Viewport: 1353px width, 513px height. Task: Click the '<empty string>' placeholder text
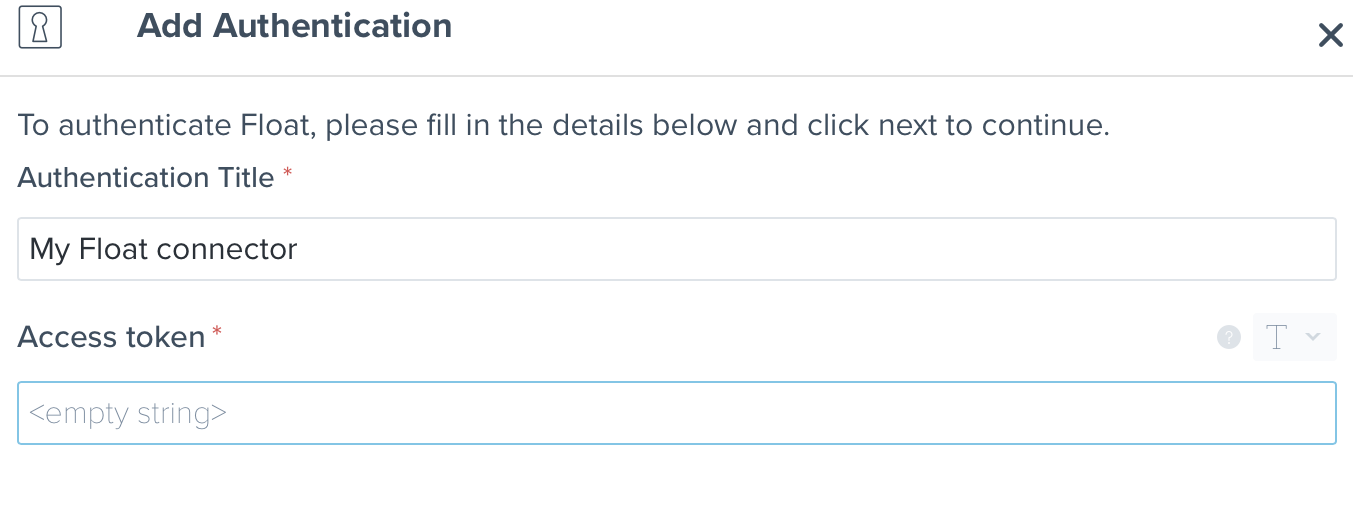(x=128, y=413)
